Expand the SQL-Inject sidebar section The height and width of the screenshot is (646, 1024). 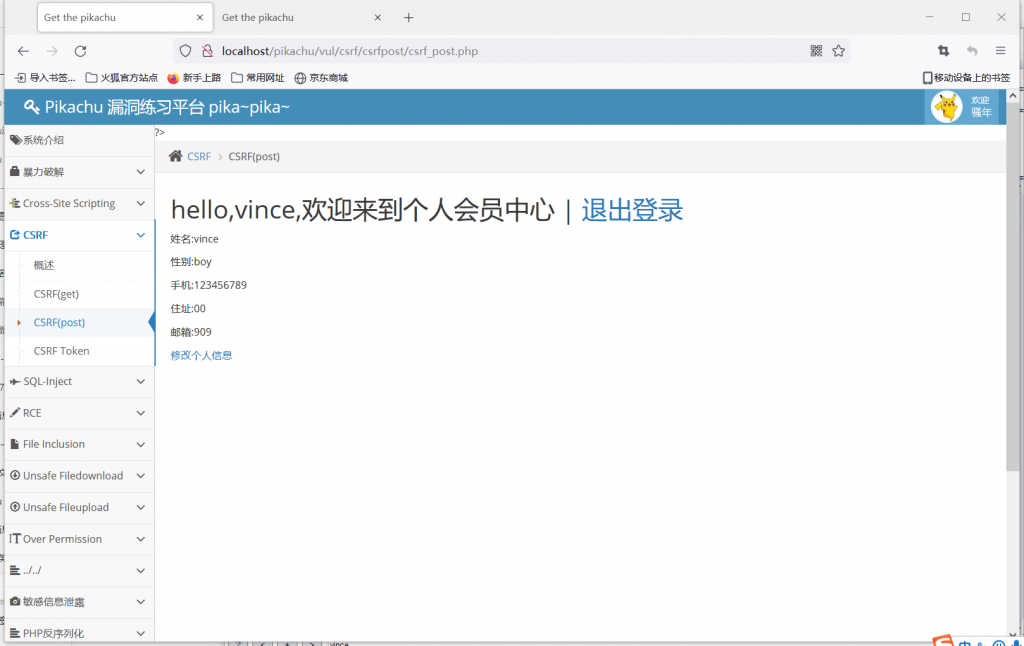coord(78,382)
